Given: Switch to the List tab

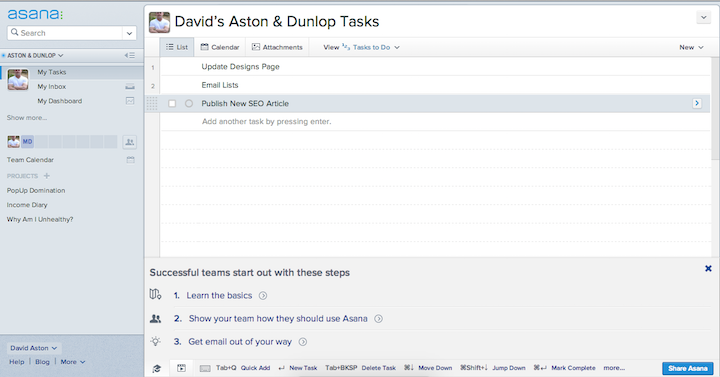Looking at the screenshot, I should [177, 47].
